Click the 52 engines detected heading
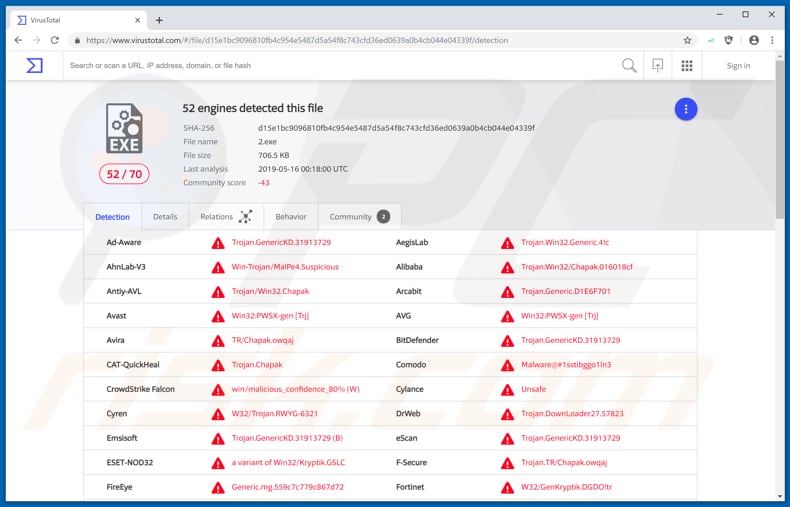The height and width of the screenshot is (507, 790). pyautogui.click(x=252, y=108)
